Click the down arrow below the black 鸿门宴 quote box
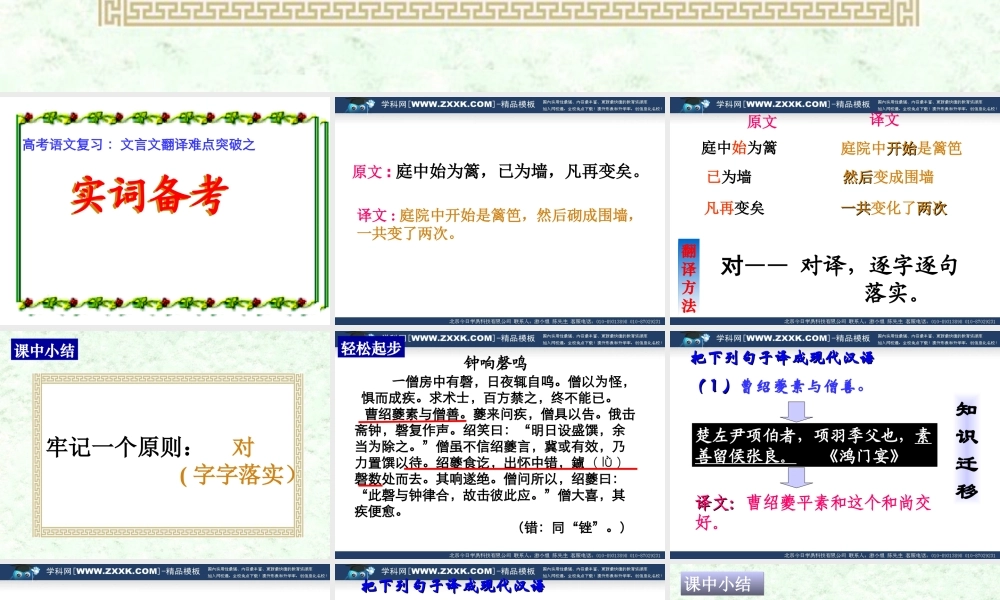 coord(796,477)
